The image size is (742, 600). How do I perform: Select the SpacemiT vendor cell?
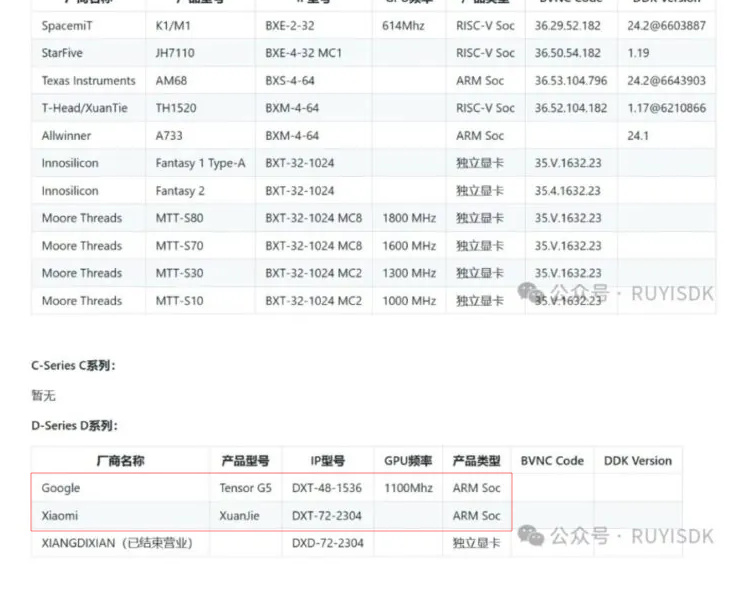(x=67, y=26)
